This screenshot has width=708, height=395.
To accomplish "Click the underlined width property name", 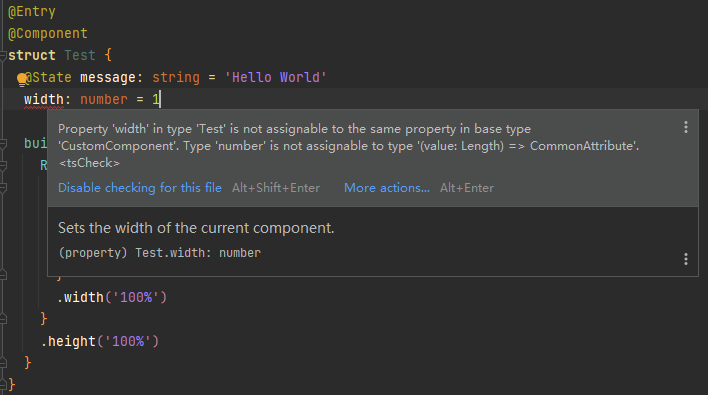I will [44, 99].
